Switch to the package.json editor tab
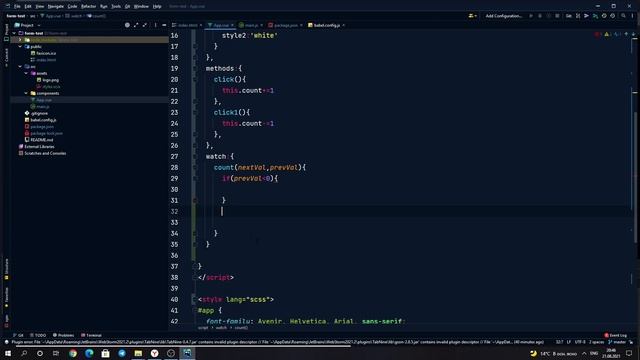 click(285, 25)
